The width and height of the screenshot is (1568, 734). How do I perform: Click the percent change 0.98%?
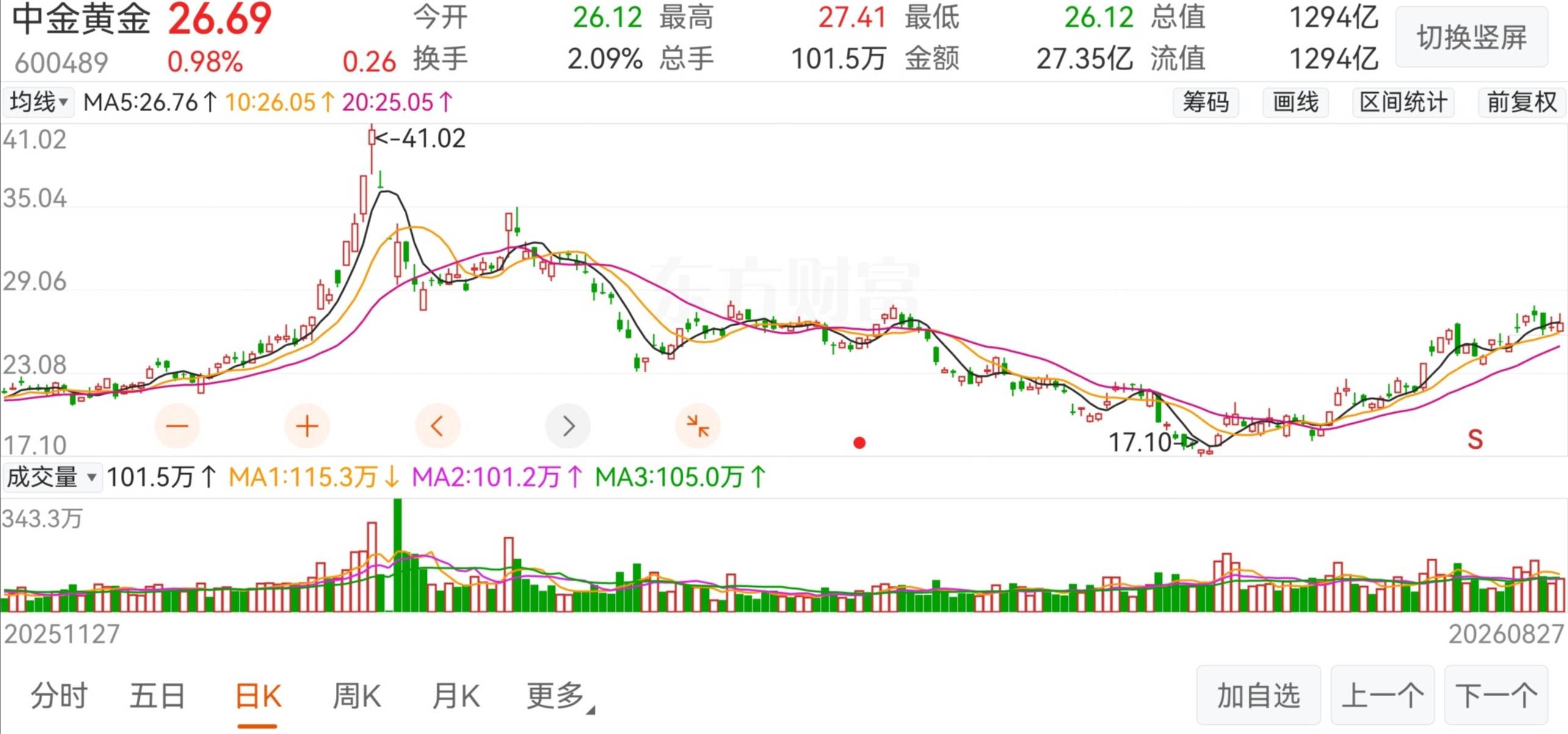point(205,62)
